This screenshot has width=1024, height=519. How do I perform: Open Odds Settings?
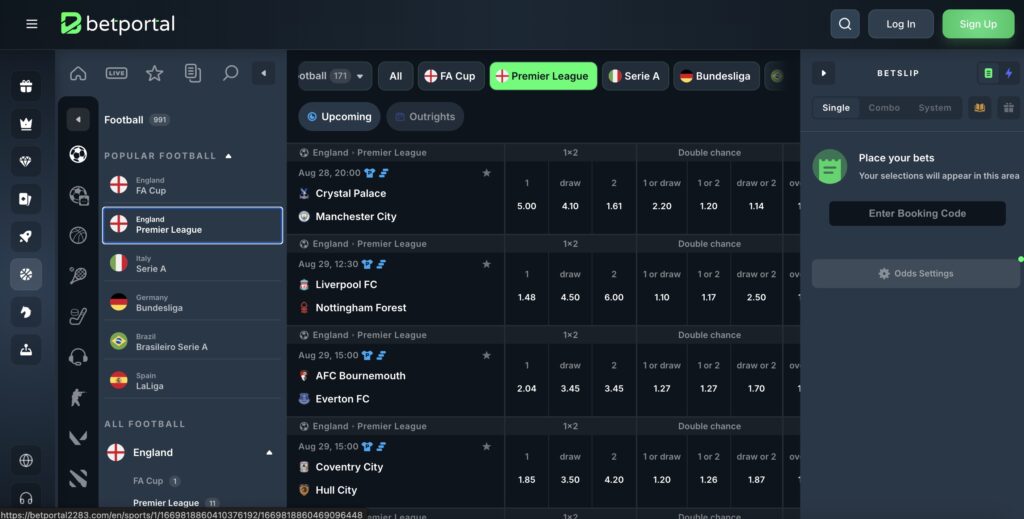pos(916,274)
